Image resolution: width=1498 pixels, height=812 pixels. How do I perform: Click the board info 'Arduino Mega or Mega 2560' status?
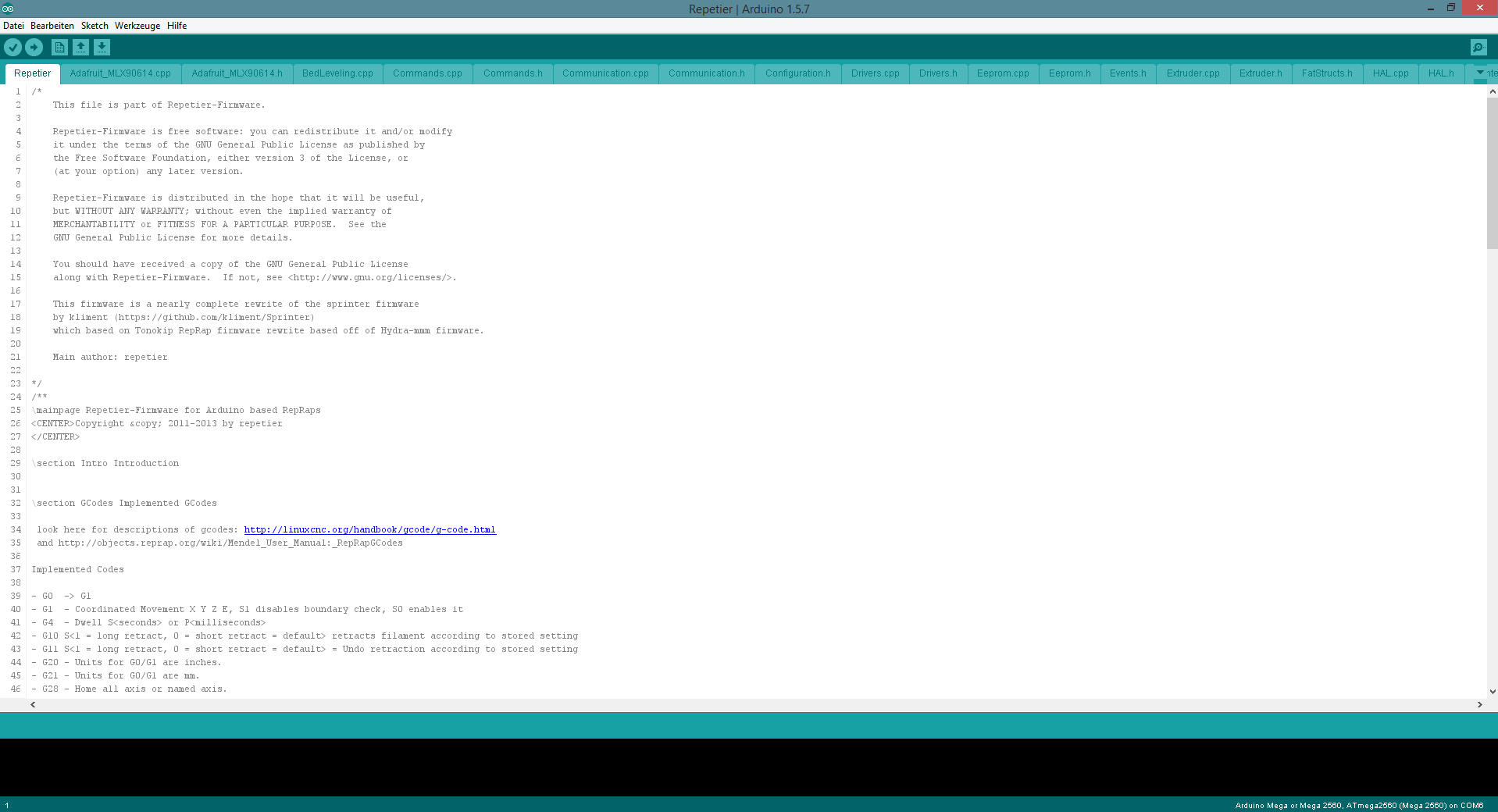[x=1359, y=805]
